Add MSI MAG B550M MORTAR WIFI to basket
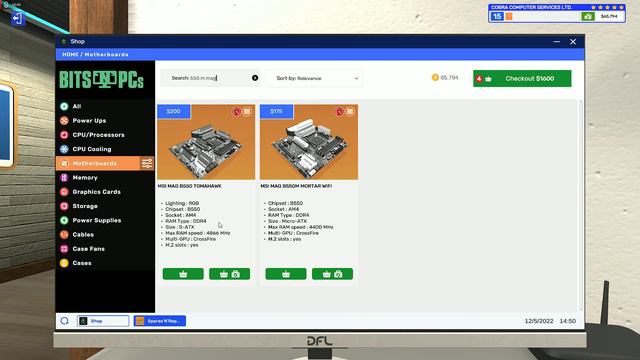Screen dimensions: 640x360 click(x=286, y=274)
